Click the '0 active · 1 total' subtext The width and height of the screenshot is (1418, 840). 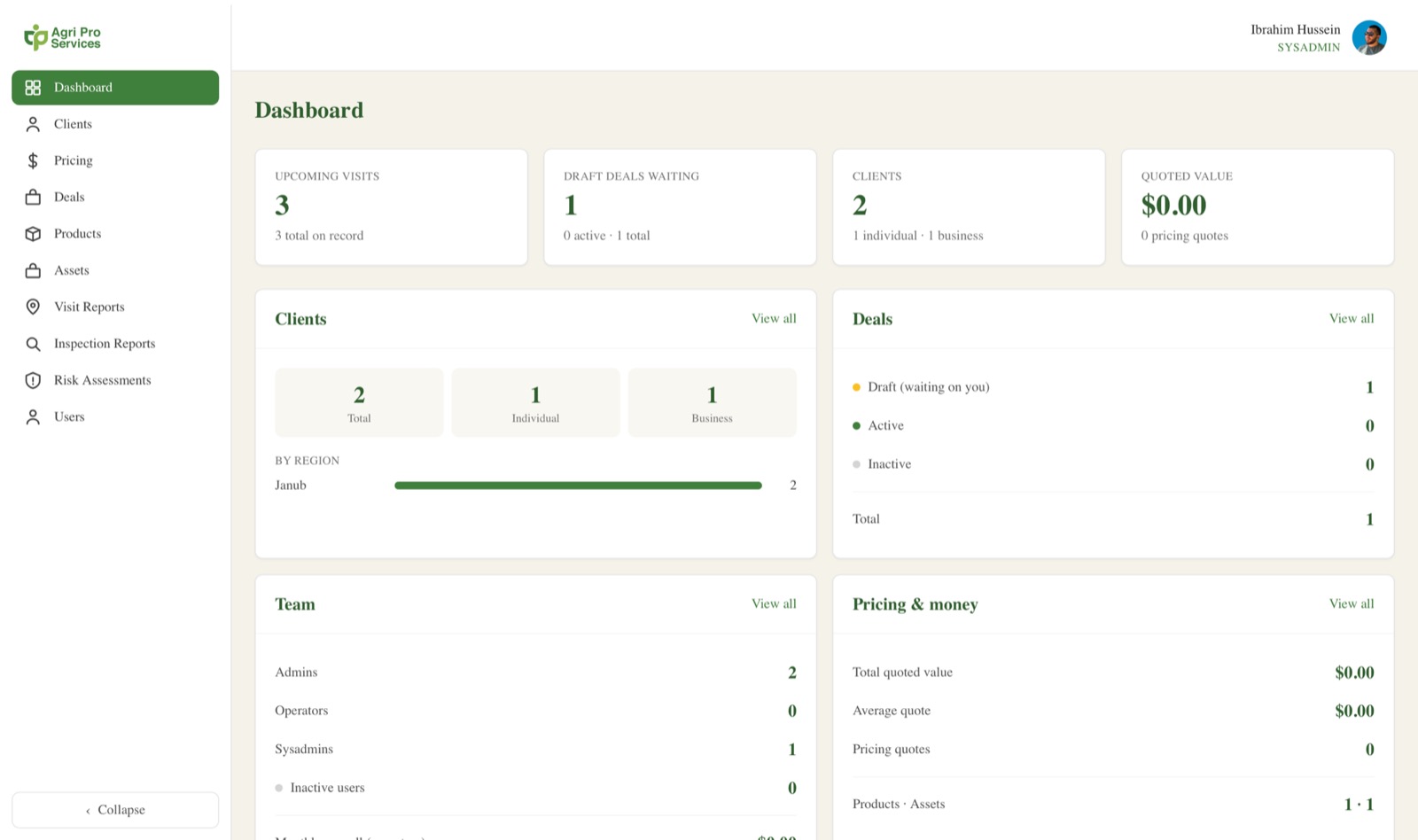606,236
